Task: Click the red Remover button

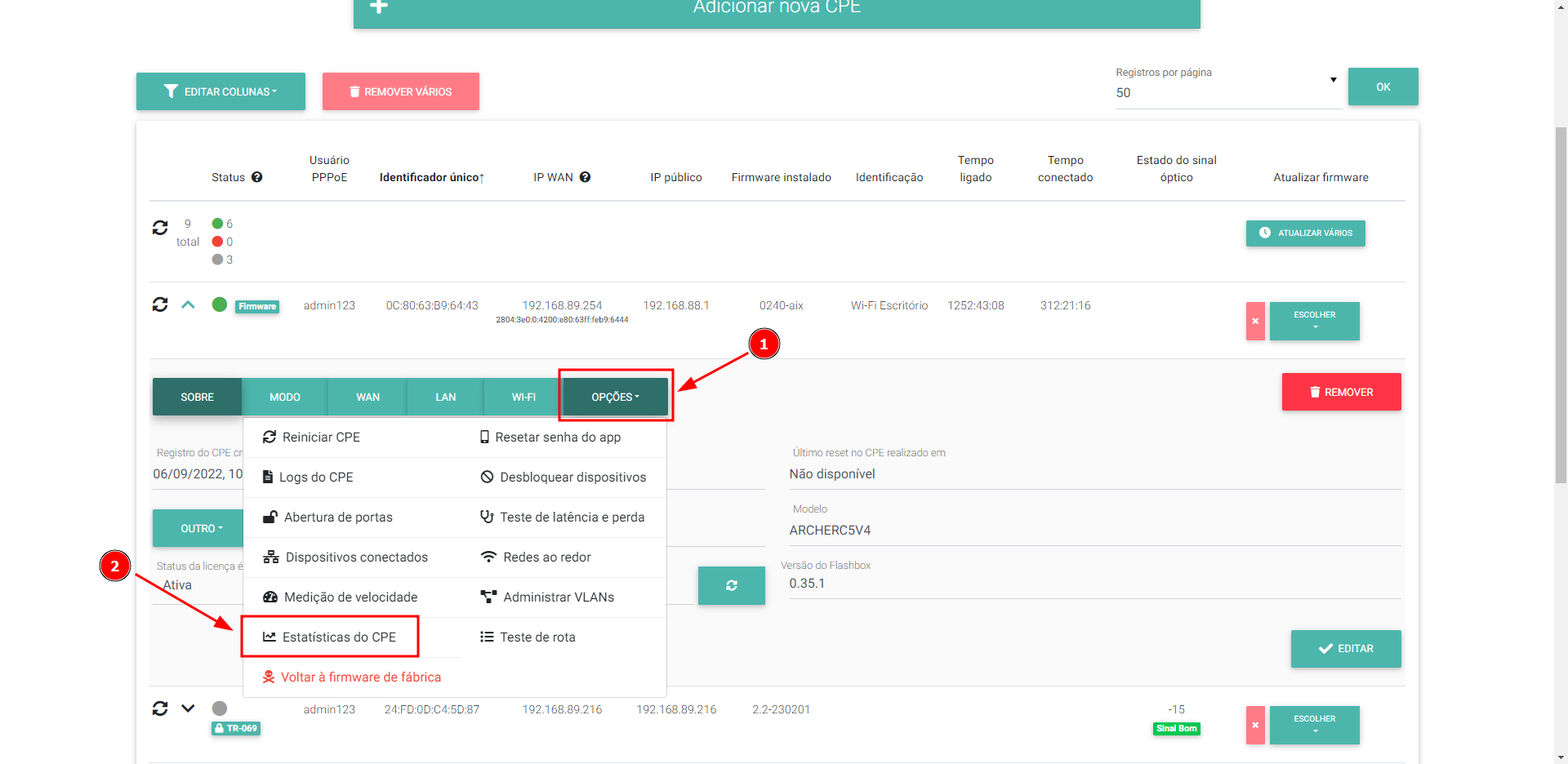Action: [1341, 392]
